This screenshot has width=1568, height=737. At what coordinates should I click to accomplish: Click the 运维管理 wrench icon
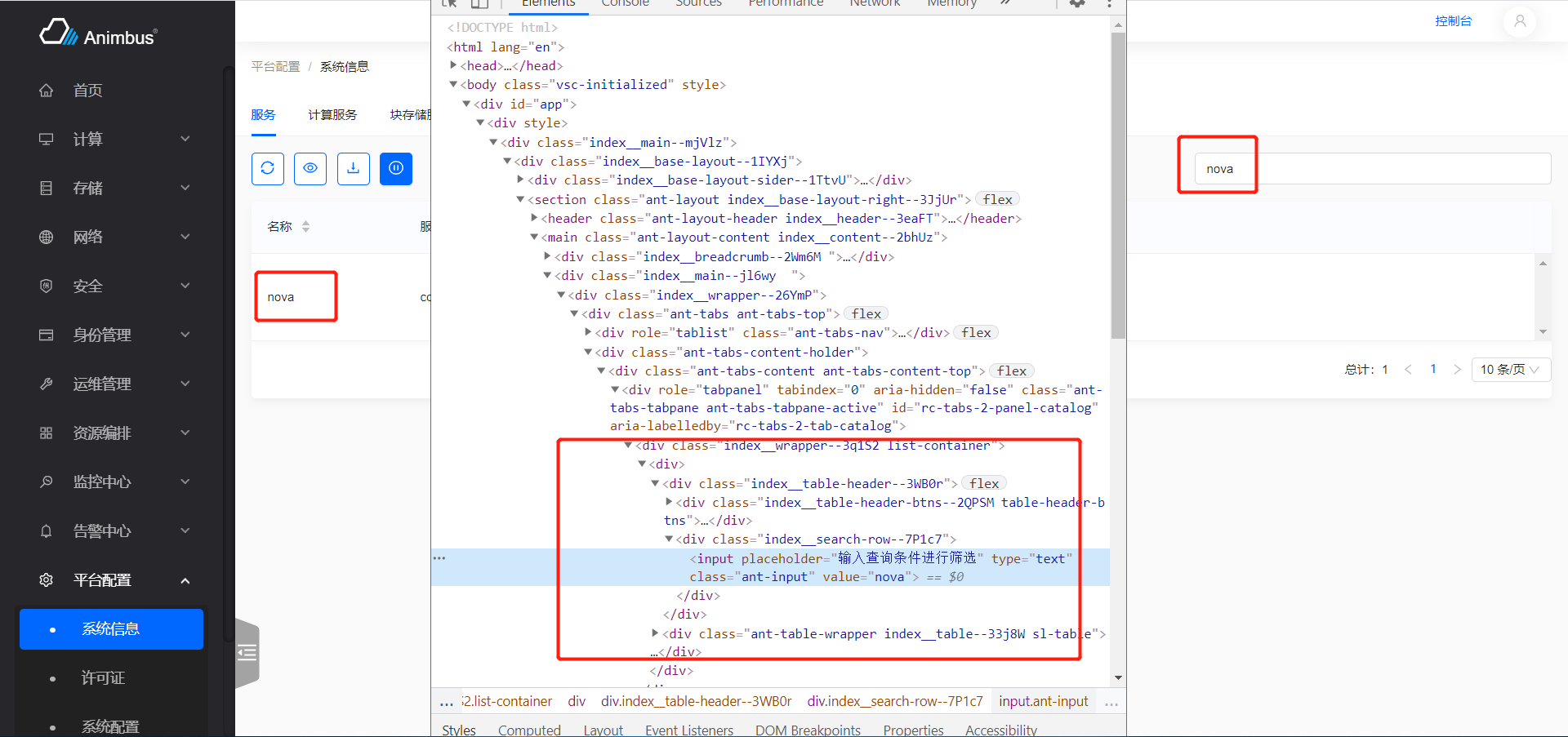(47, 384)
